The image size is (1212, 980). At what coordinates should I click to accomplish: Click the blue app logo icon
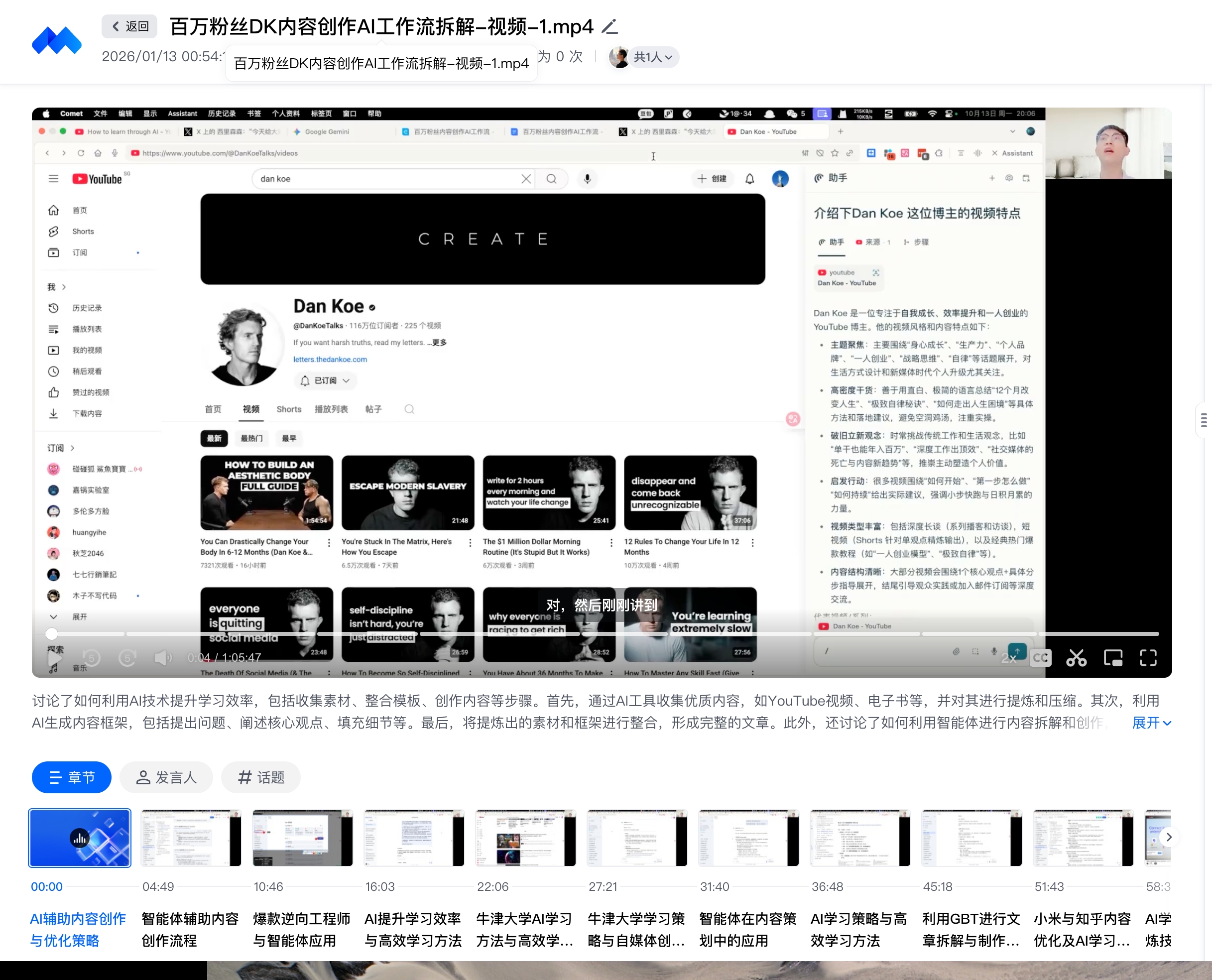tap(56, 41)
